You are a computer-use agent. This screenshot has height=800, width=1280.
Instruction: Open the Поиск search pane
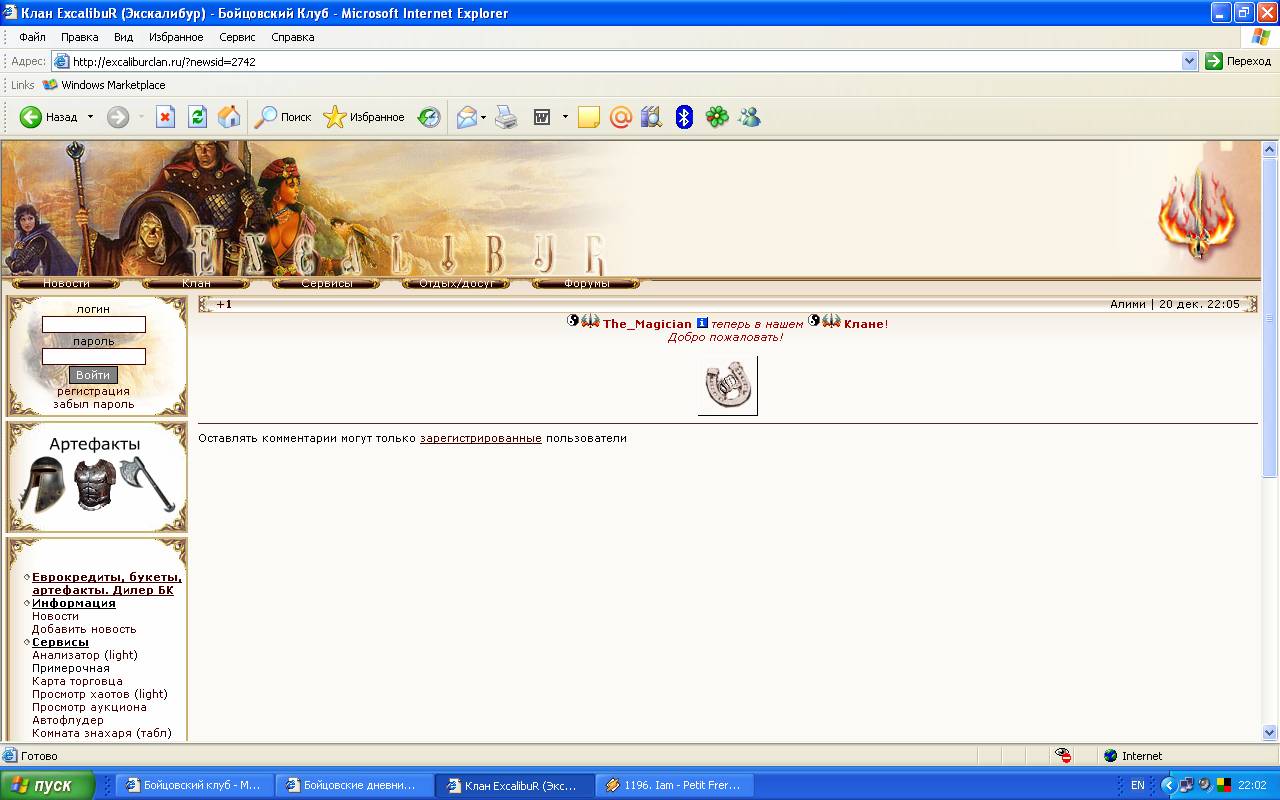284,117
